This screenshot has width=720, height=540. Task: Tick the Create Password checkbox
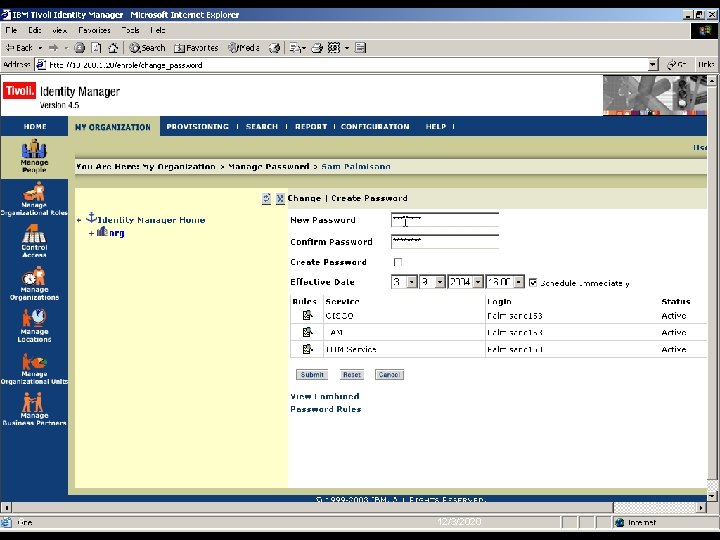(398, 262)
